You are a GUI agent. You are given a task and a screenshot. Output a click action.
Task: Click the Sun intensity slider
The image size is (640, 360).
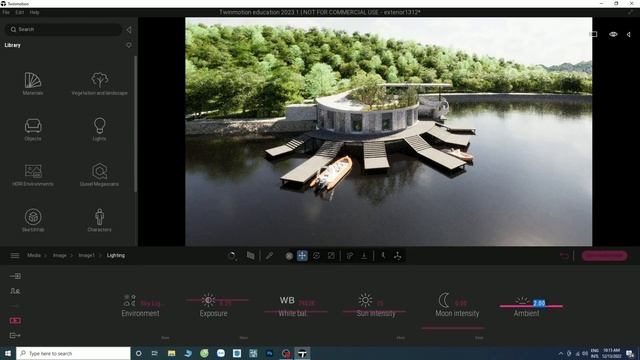(x=374, y=312)
